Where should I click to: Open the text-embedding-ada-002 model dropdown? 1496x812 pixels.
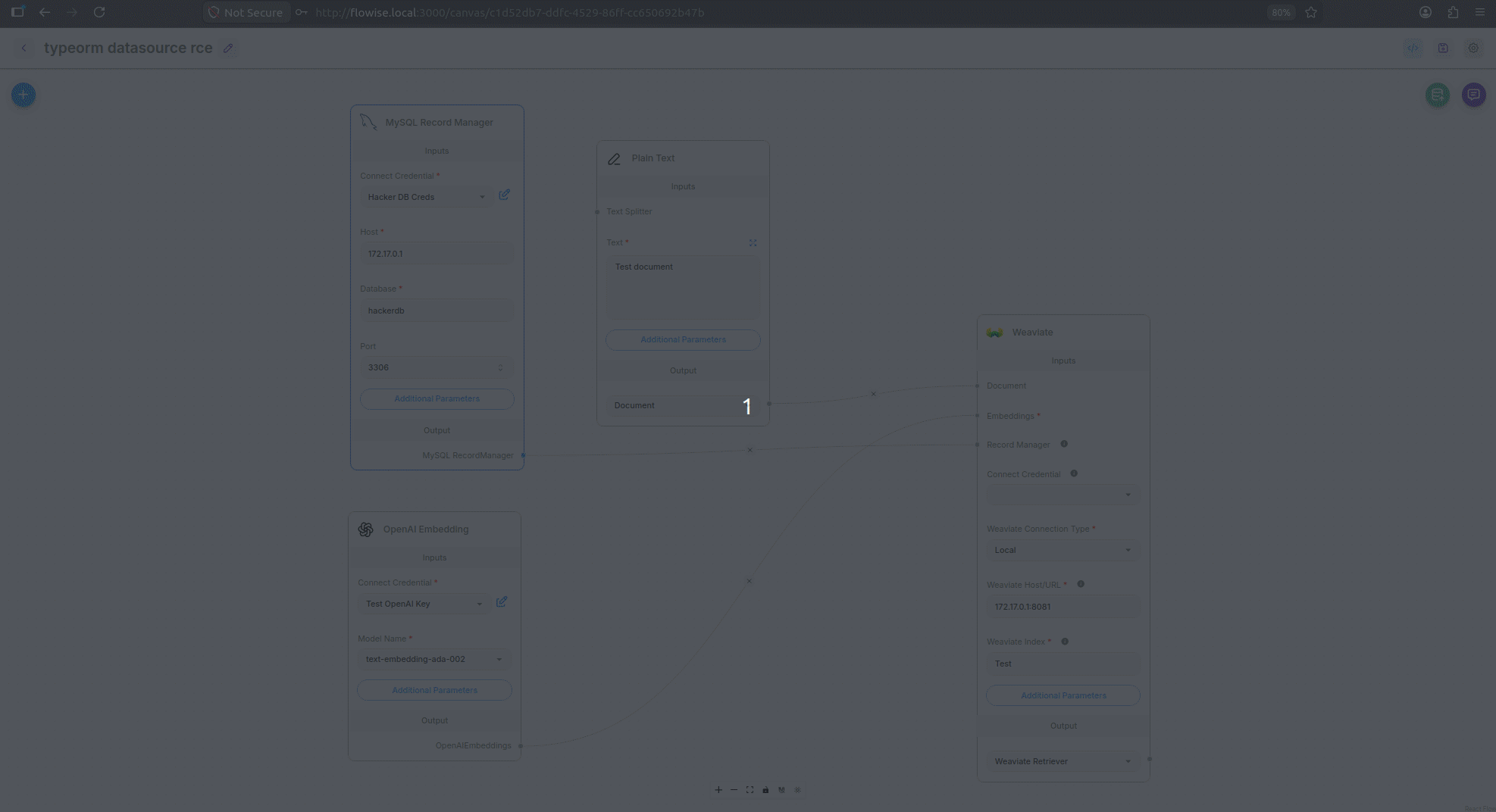[x=434, y=659]
